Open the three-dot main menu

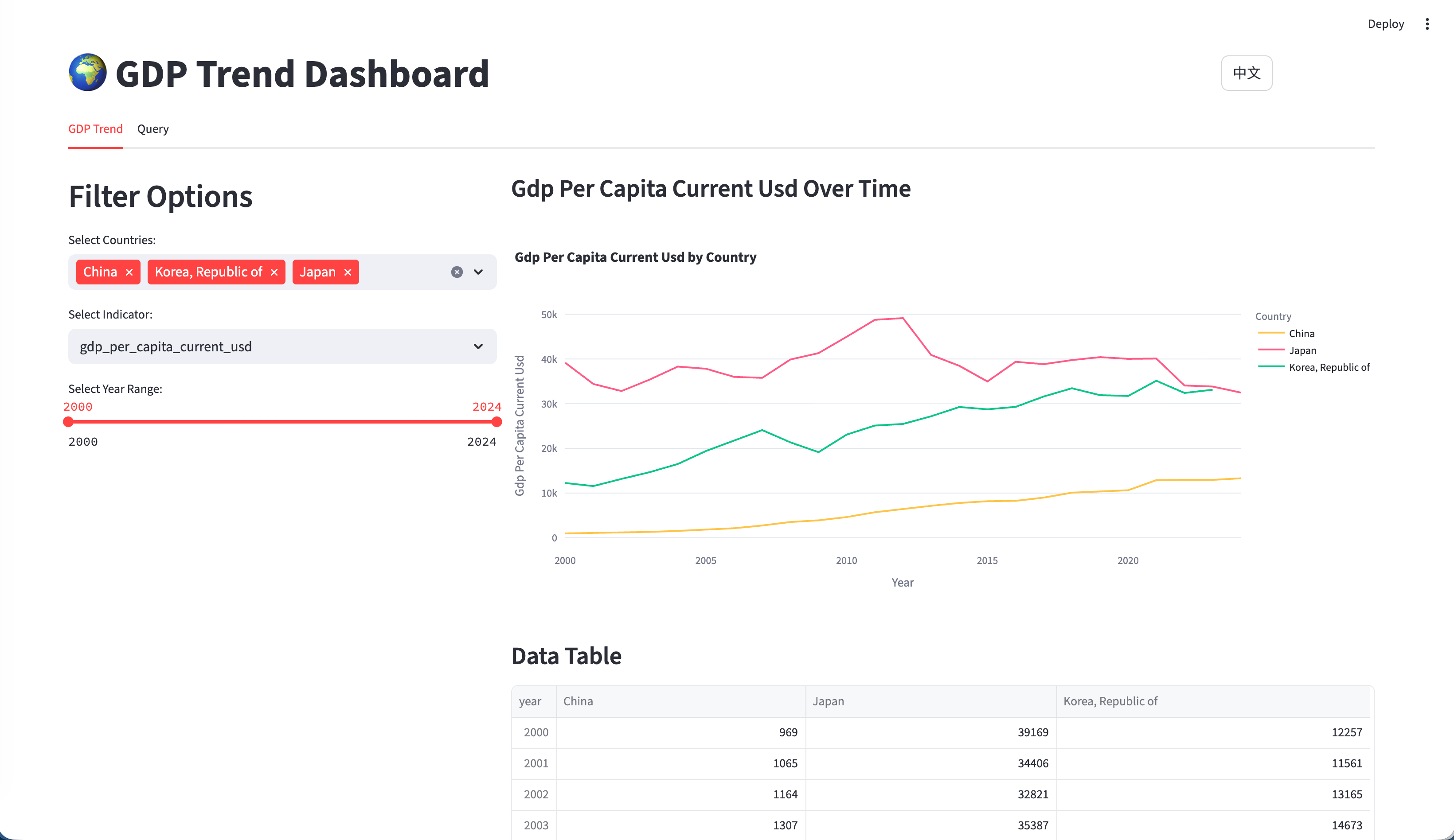point(1427,23)
